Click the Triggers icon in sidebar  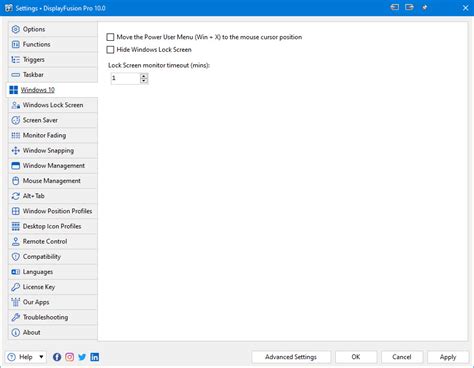15,60
